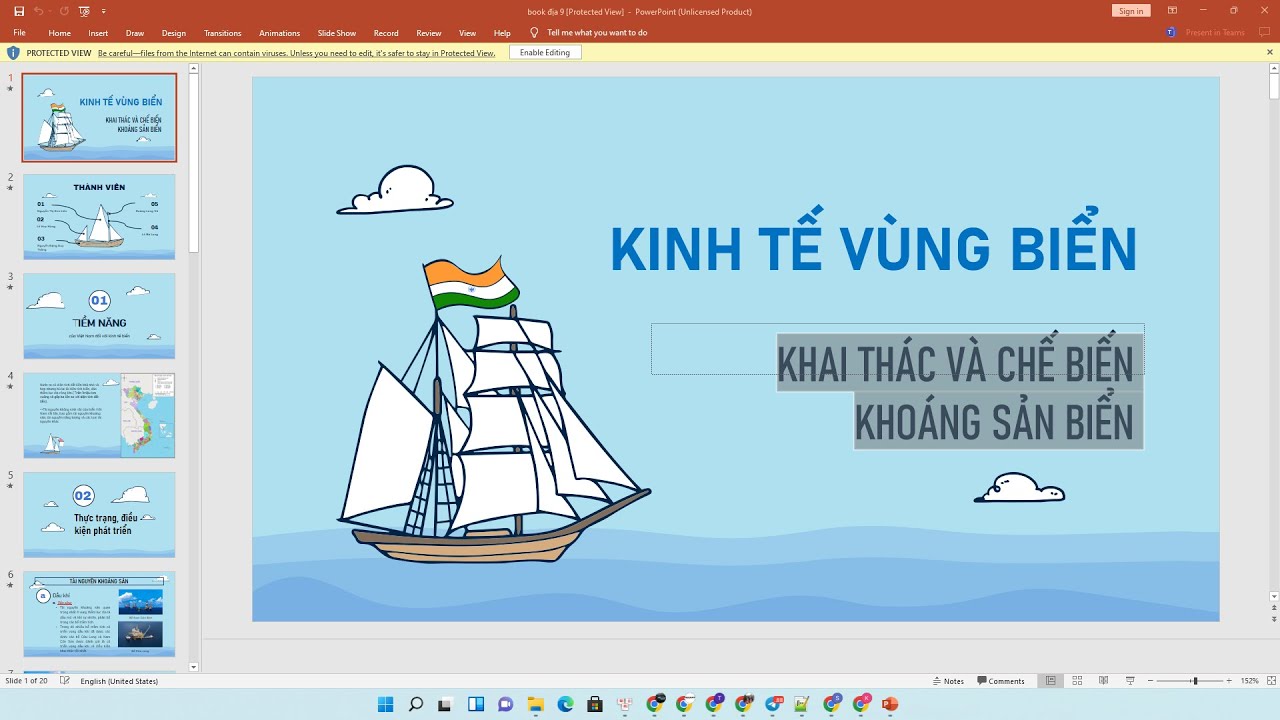Open the Draw ribbon tab

click(x=135, y=33)
